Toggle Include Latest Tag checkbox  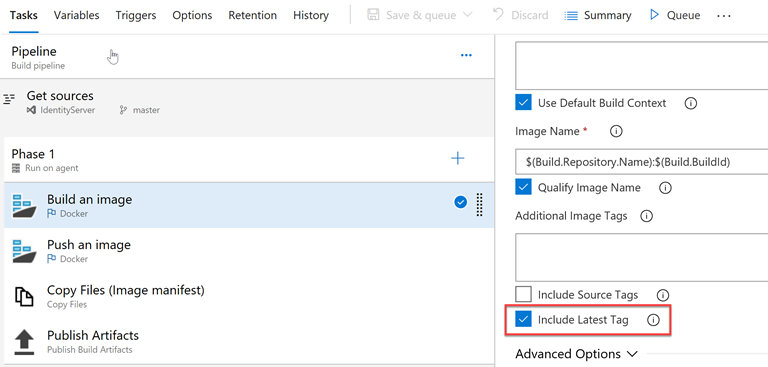(x=523, y=319)
